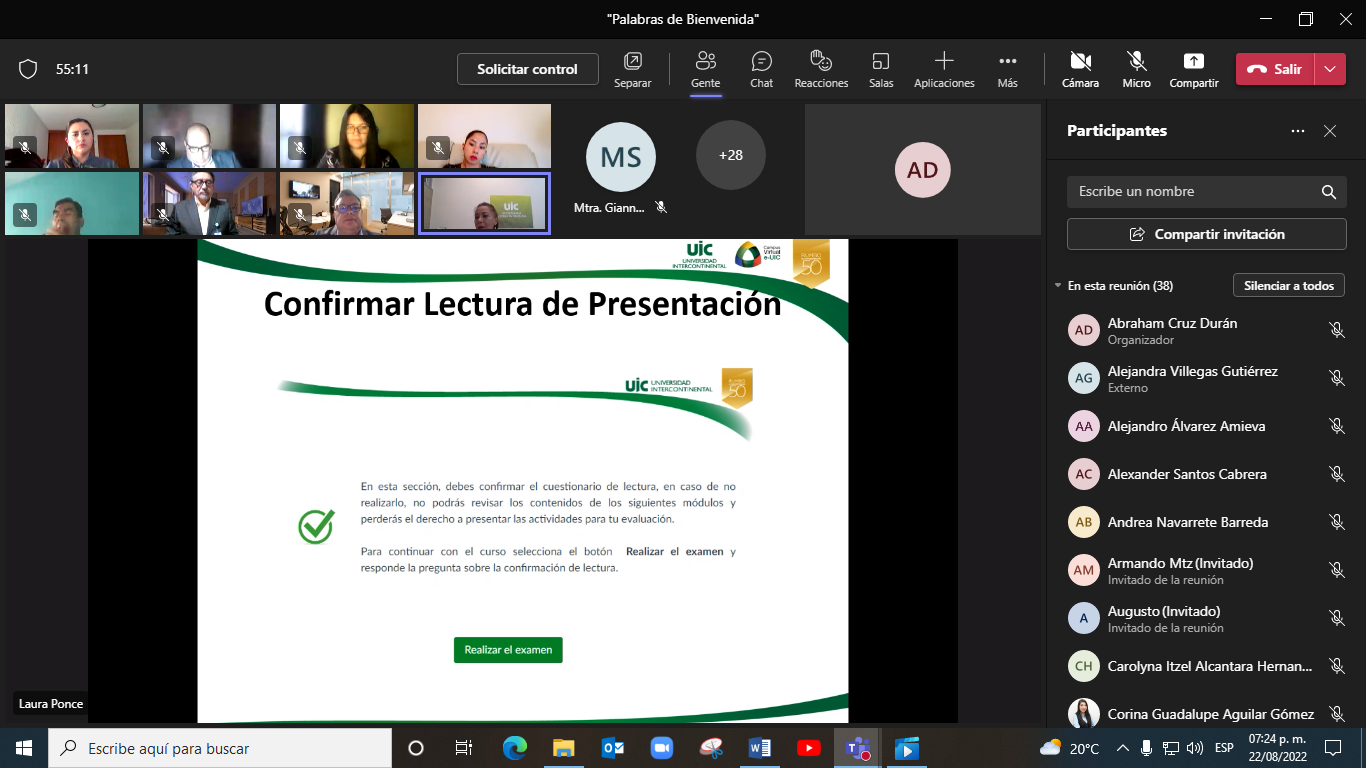Open Task View on the taskbar
Image resolution: width=1366 pixels, height=768 pixels.
point(464,748)
